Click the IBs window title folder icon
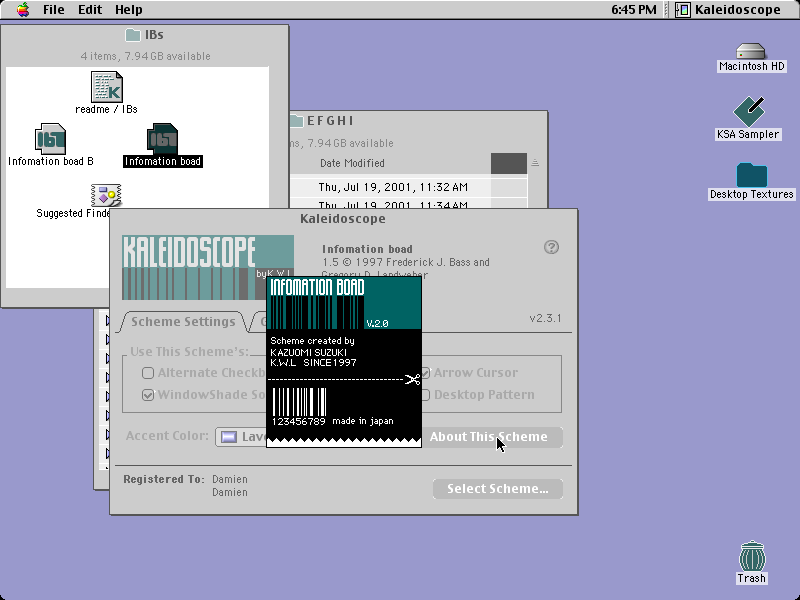The image size is (800, 600). pyautogui.click(x=133, y=35)
